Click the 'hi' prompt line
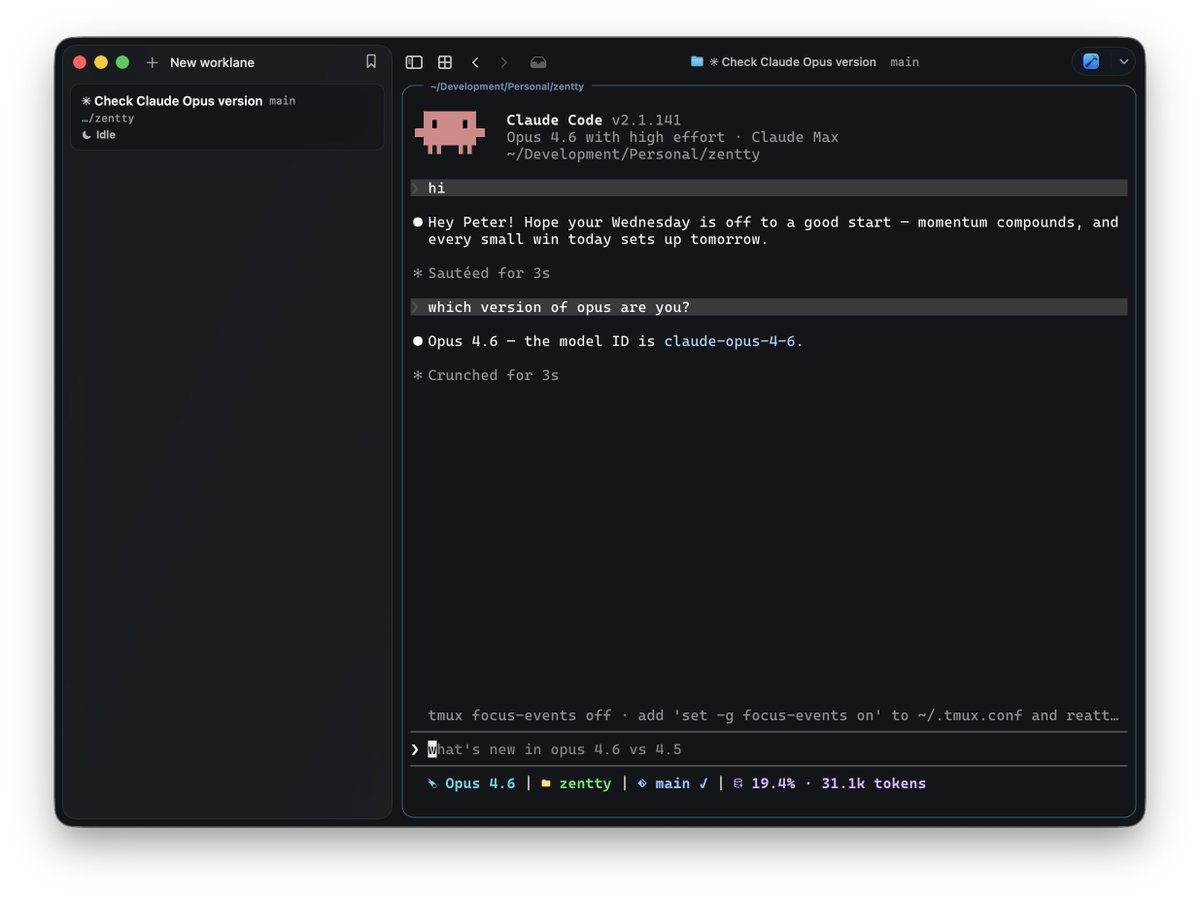This screenshot has height=899, width=1200. (769, 188)
